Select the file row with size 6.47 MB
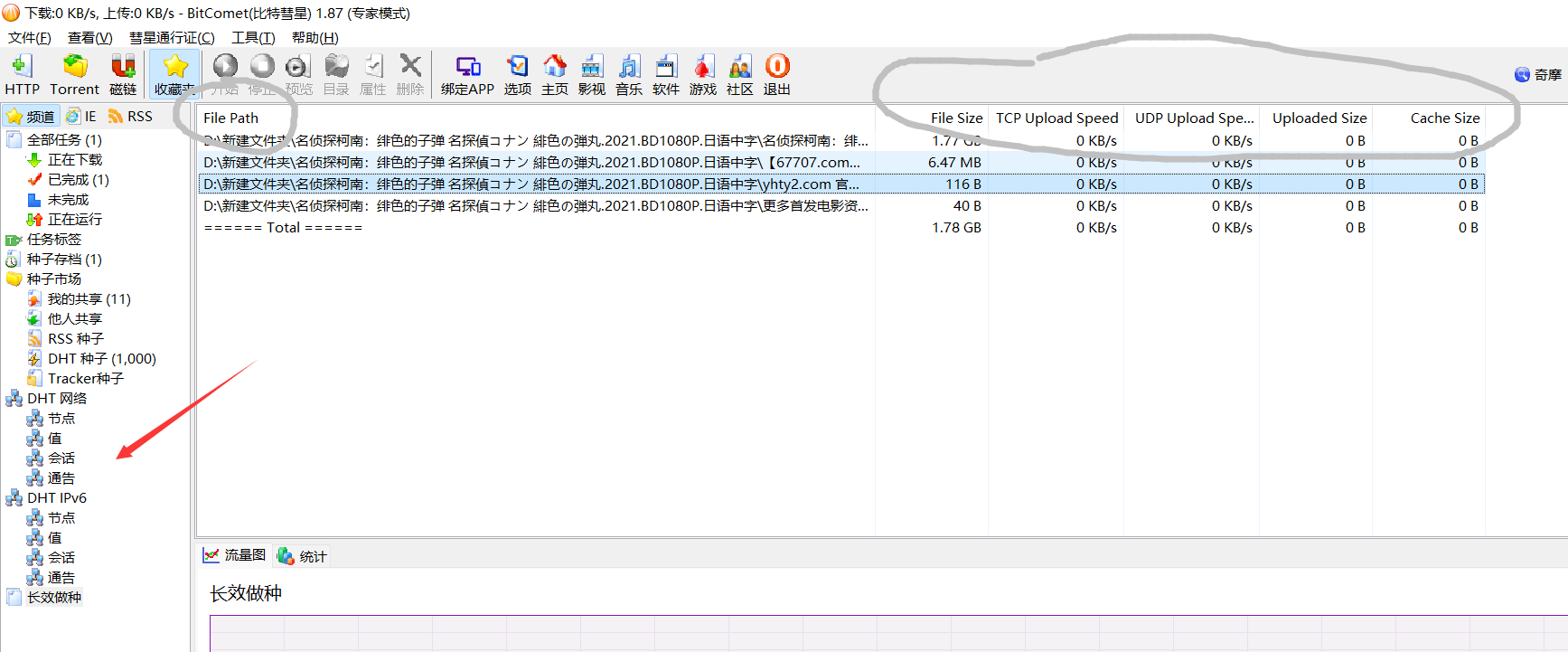This screenshot has width=1568, height=652. coord(840,162)
